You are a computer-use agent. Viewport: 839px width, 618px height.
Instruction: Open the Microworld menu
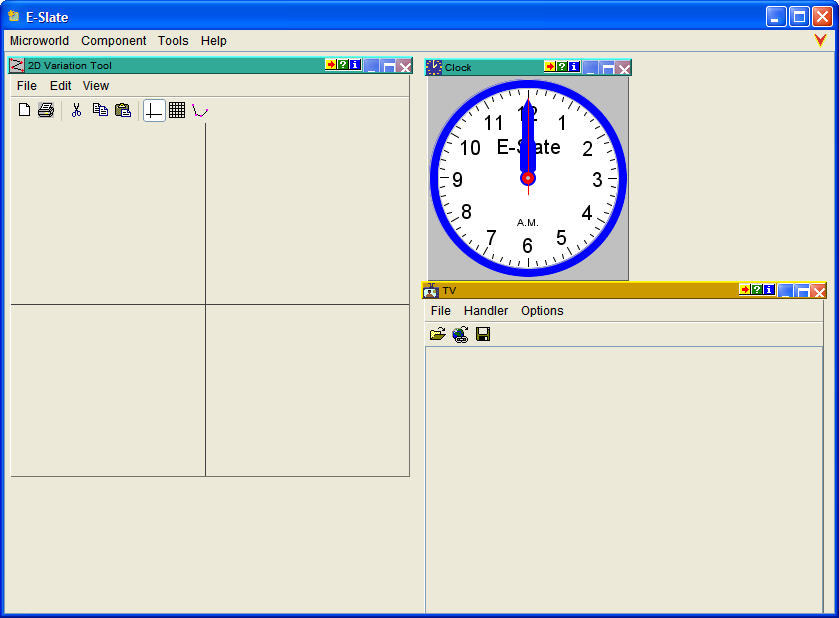point(39,41)
